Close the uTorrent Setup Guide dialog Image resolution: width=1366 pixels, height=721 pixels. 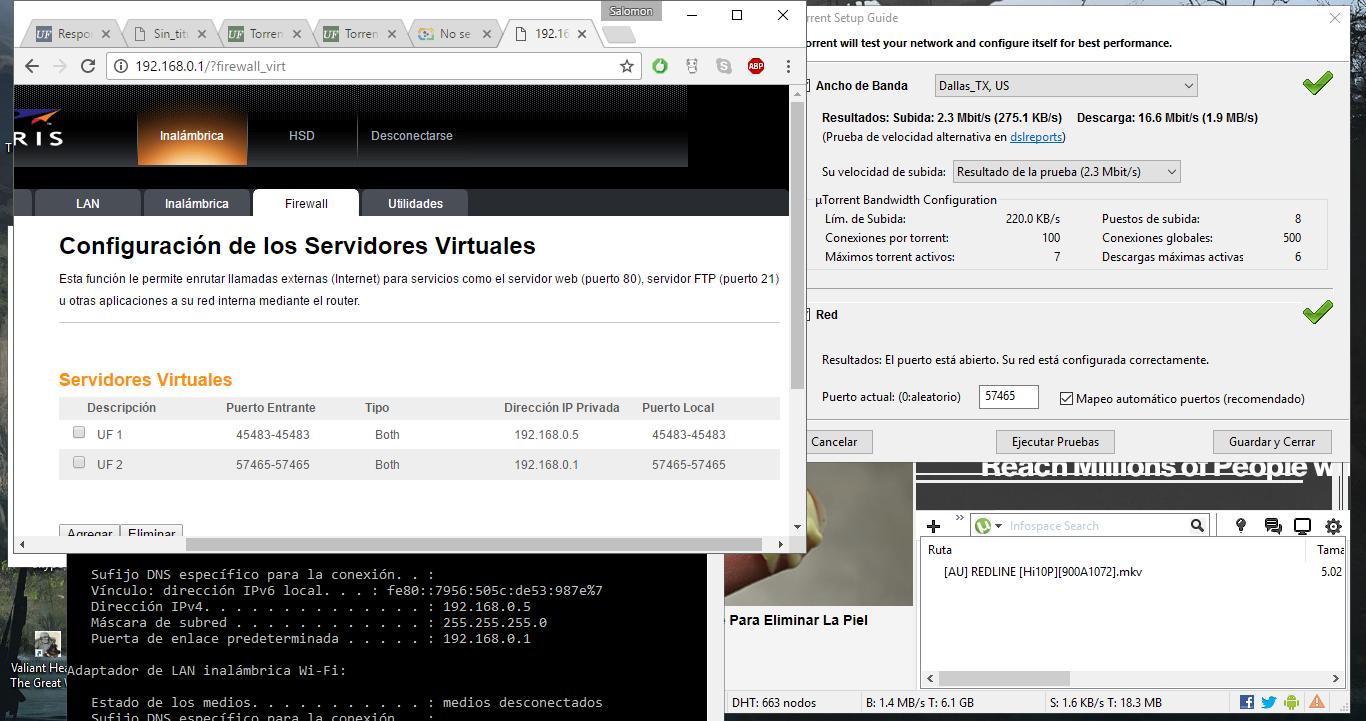point(1334,18)
